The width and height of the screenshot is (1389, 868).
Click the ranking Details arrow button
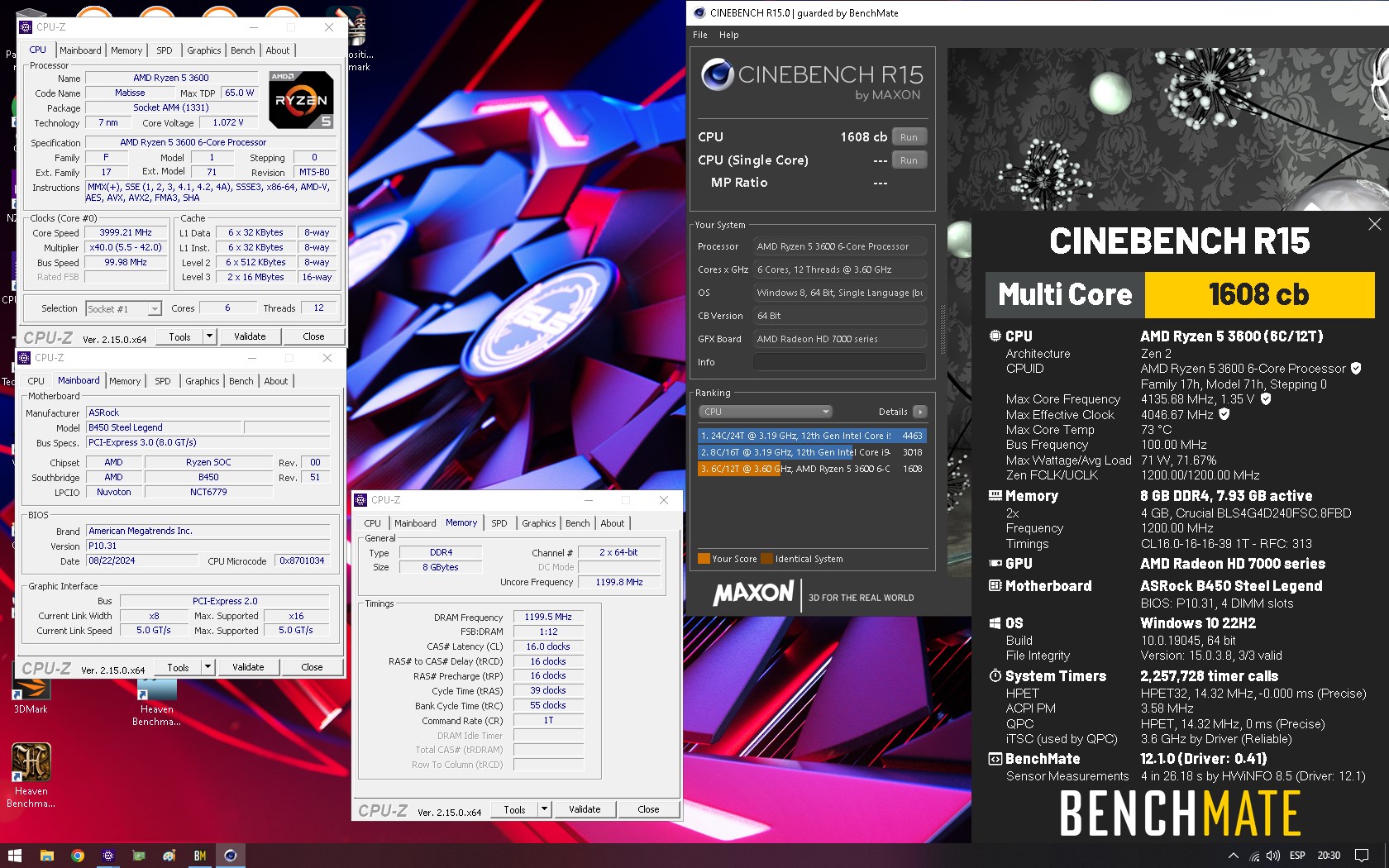tap(920, 412)
